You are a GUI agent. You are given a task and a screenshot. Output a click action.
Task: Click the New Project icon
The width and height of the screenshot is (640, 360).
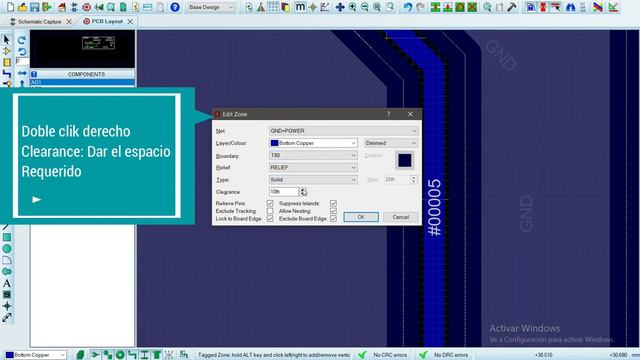point(10,7)
